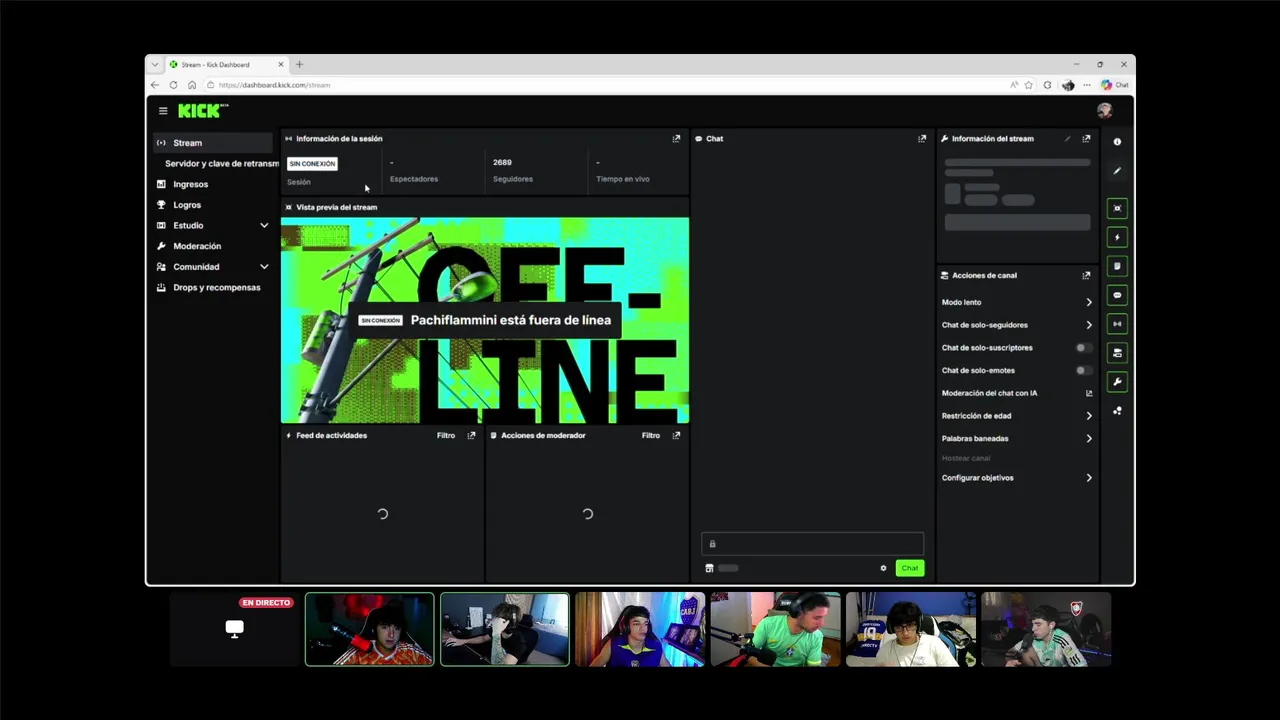Select screen-share tile with EN DIRECTO badge
1280x720 pixels.
click(234, 629)
